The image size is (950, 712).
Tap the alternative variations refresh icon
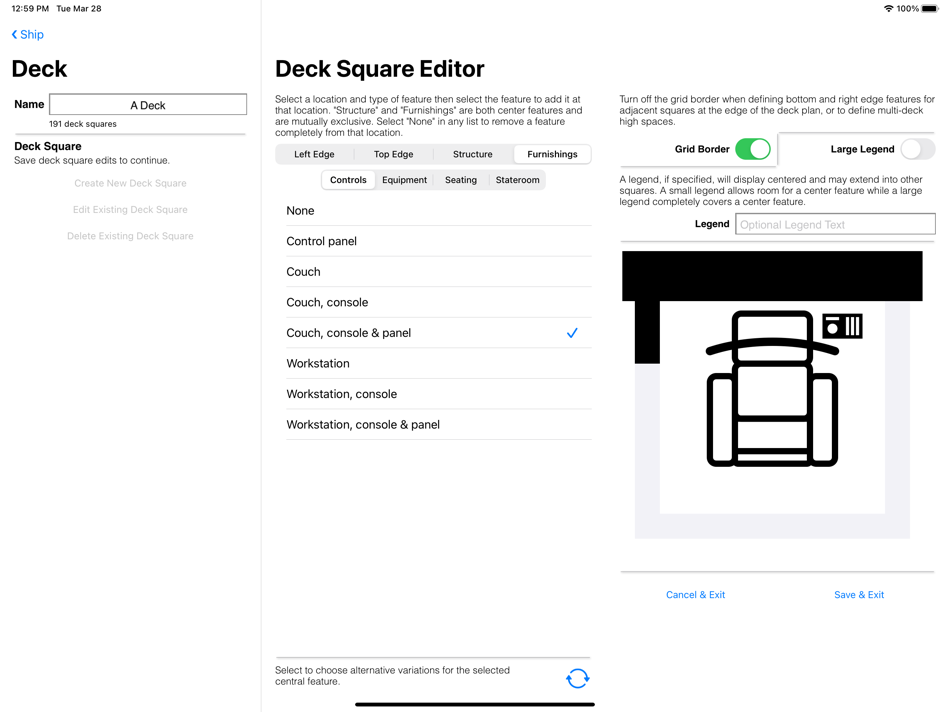(577, 678)
